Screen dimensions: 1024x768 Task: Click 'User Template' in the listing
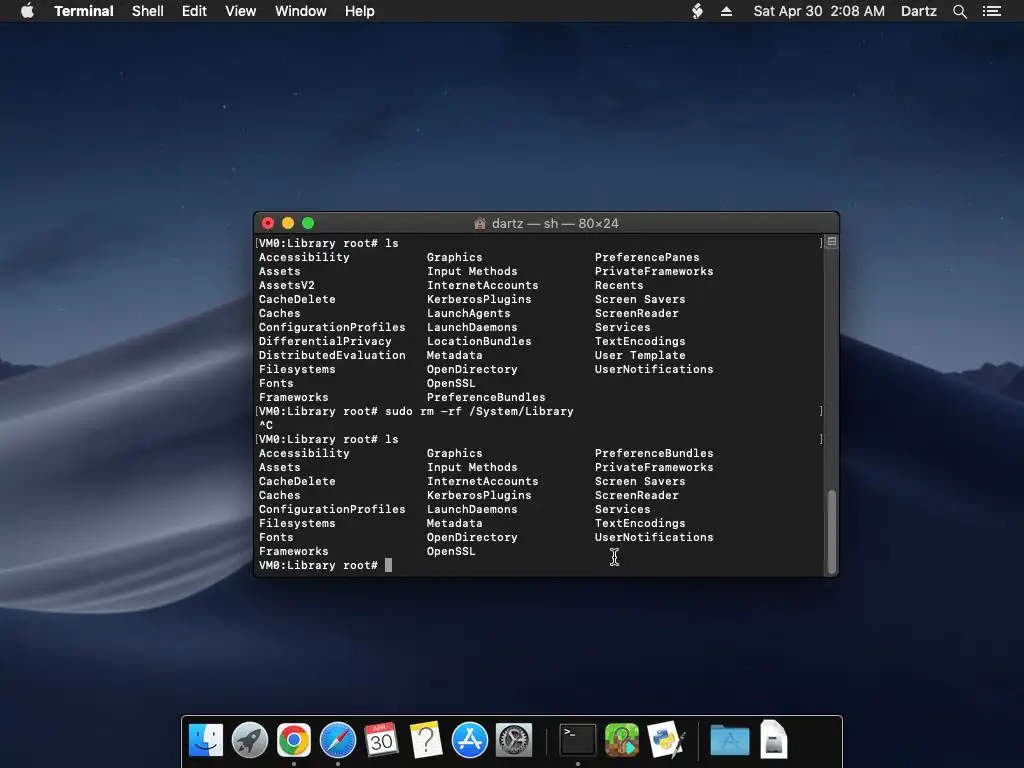[x=640, y=355]
